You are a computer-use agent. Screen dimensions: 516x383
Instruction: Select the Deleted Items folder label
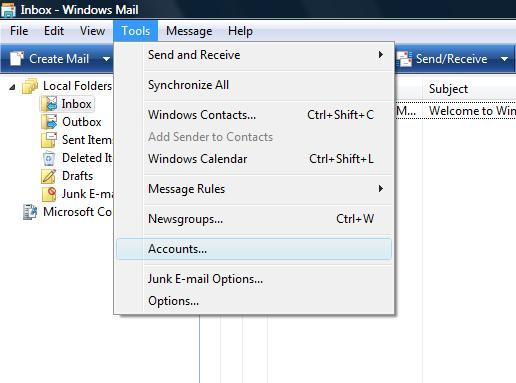pos(87,158)
